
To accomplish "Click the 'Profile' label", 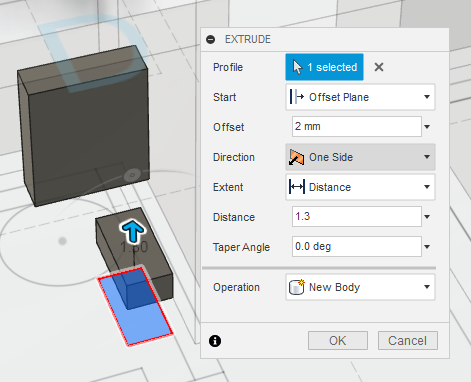I will pyautogui.click(x=228, y=67).
